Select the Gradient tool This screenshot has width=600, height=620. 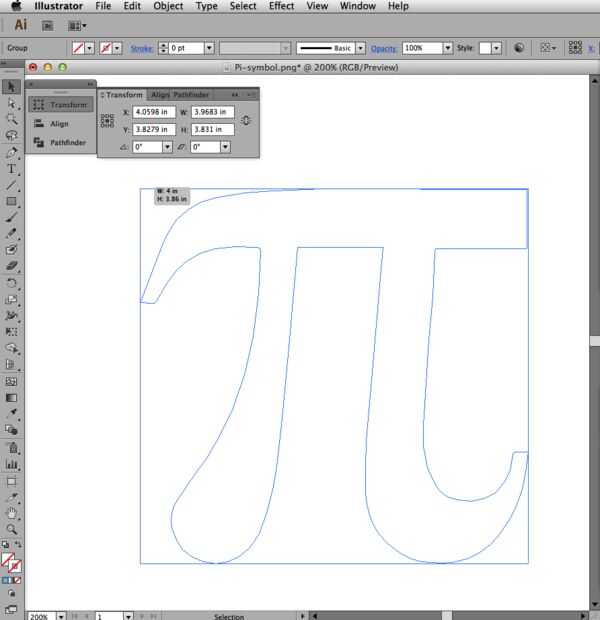pos(11,398)
